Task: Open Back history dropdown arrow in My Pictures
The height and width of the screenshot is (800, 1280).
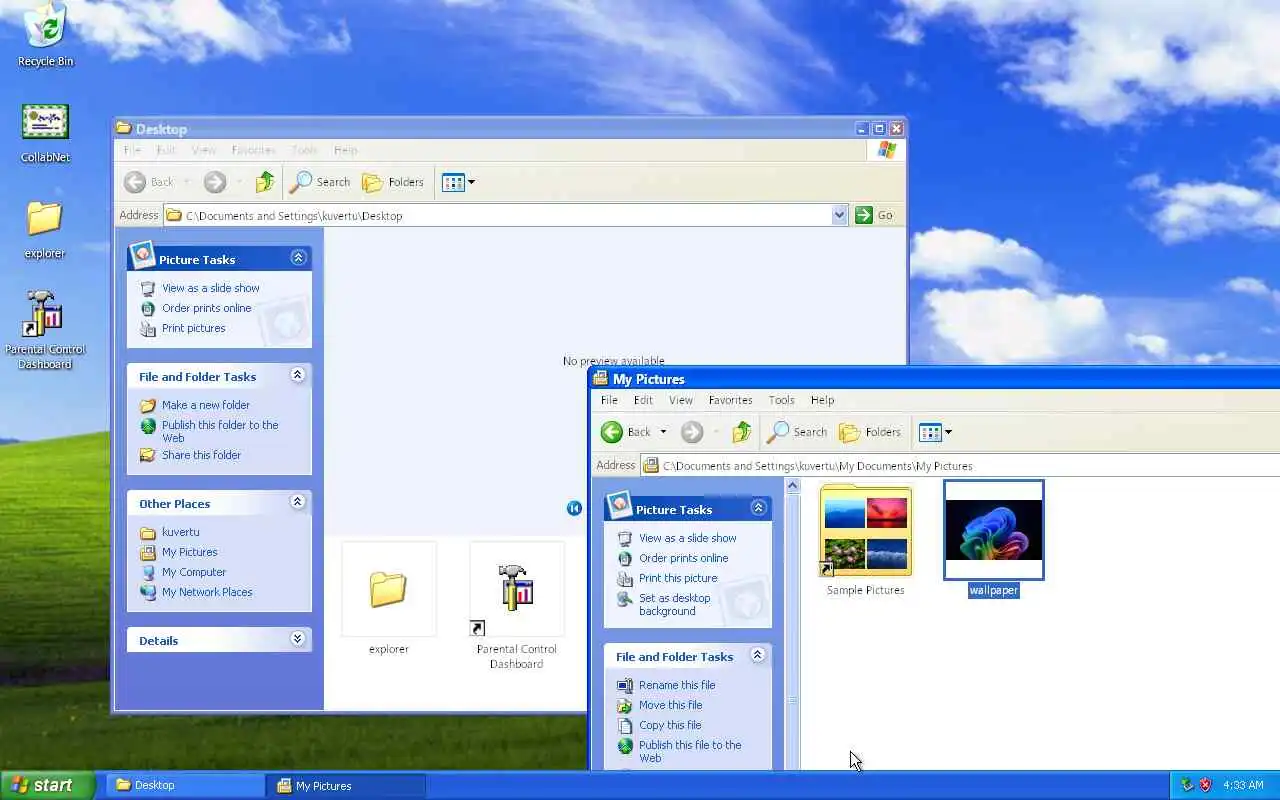Action: (x=662, y=432)
